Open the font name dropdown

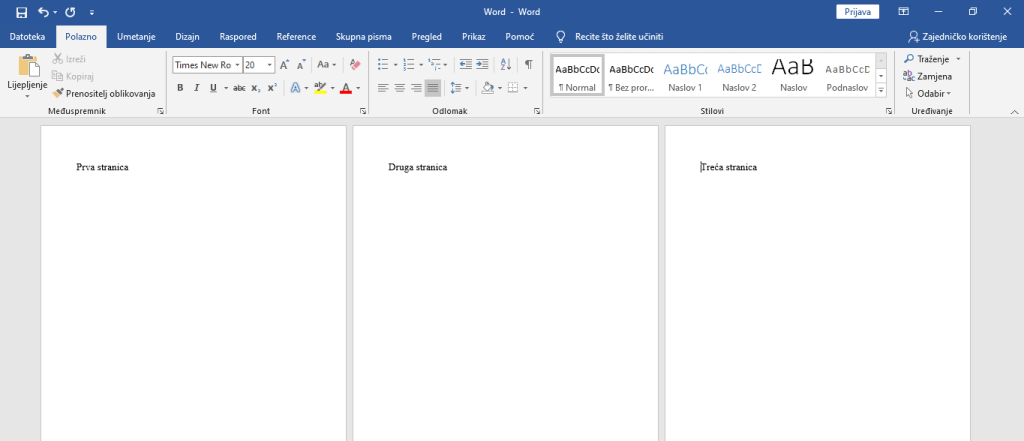coord(237,65)
